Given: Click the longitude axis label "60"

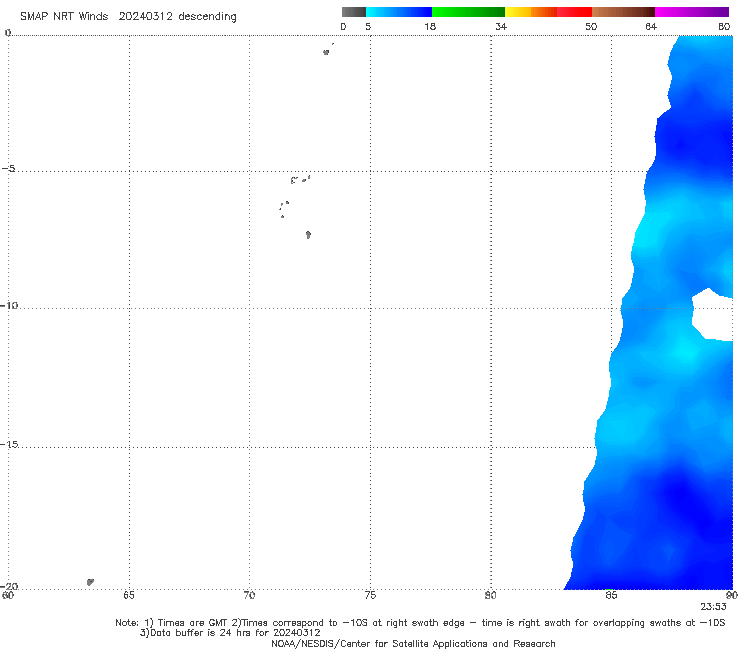Looking at the screenshot, I should coord(8,595).
